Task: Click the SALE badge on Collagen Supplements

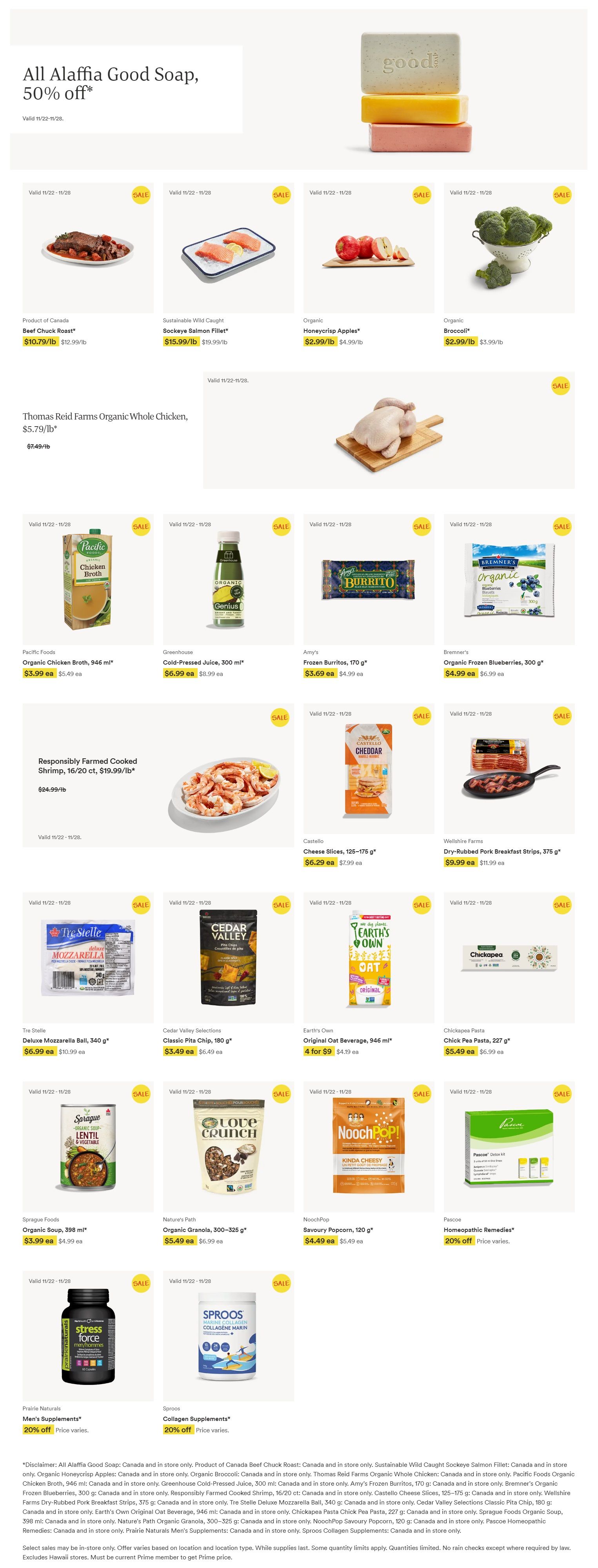Action: pos(281,1283)
